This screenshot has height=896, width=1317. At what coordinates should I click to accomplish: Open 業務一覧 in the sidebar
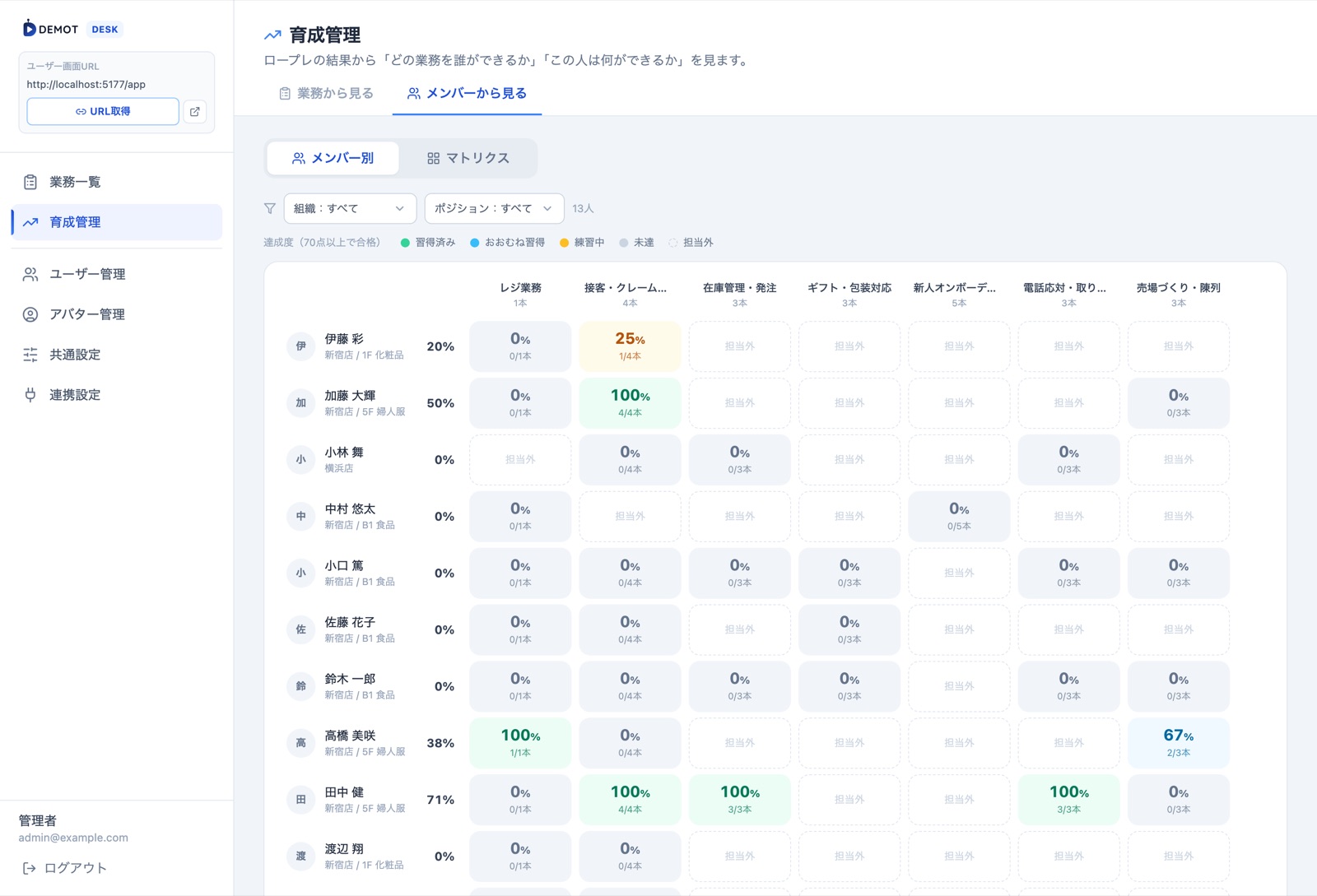coord(117,182)
